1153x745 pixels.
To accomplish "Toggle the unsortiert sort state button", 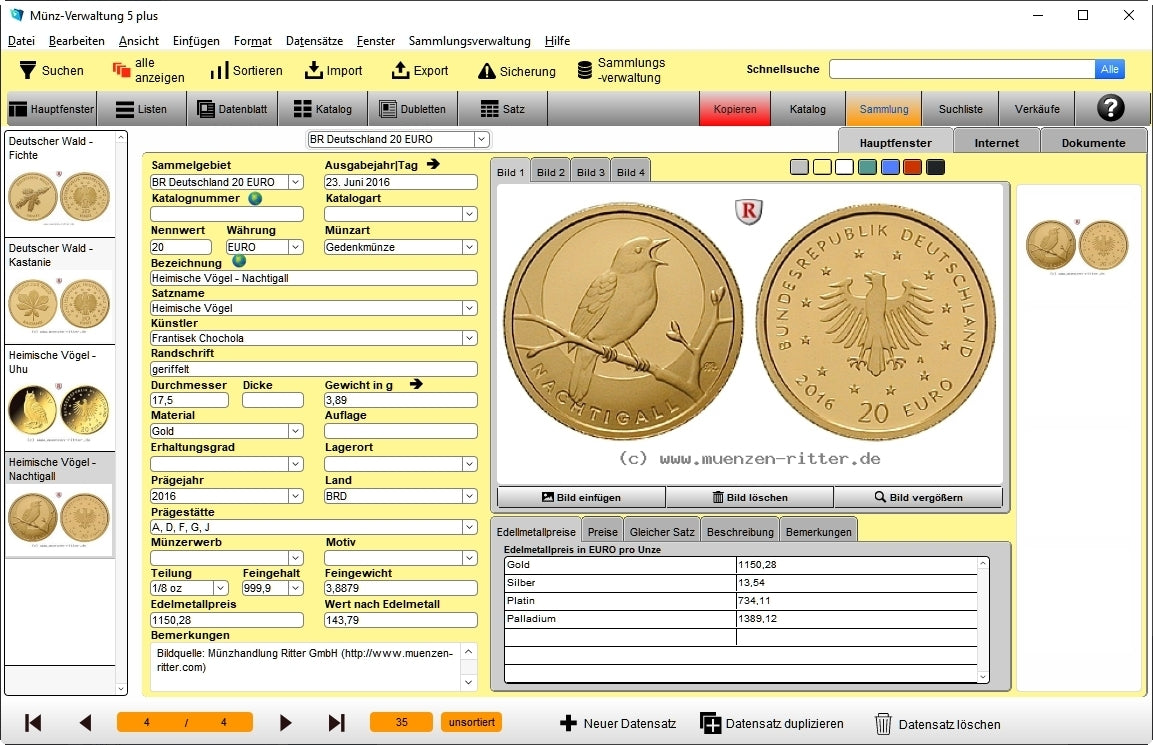I will [x=471, y=722].
